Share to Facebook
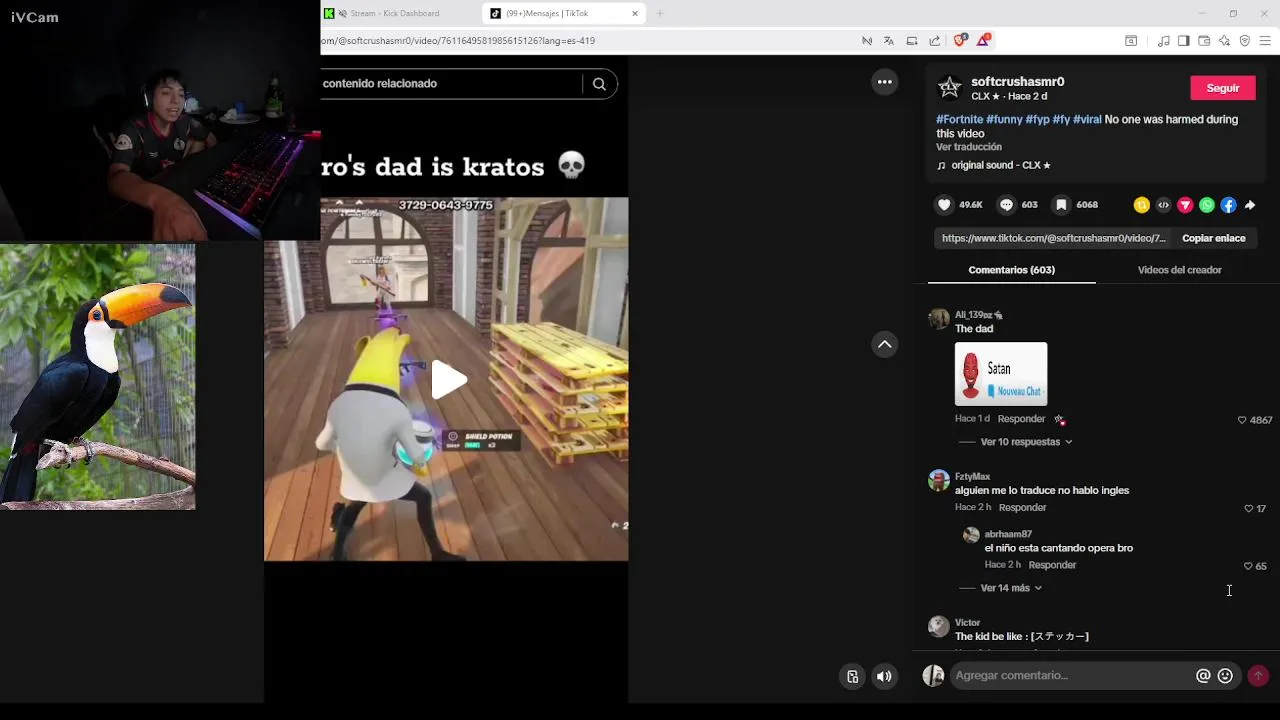 [x=1229, y=205]
